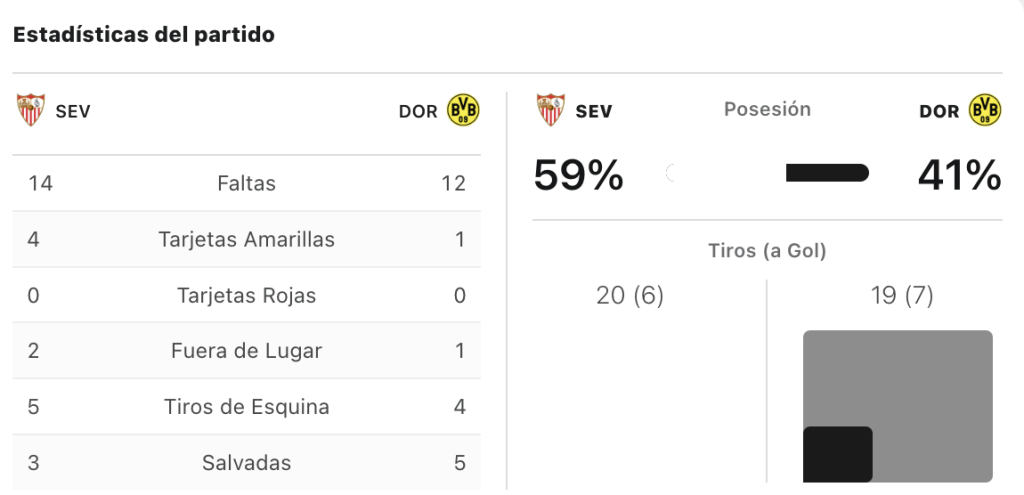This screenshot has height=495, width=1024.
Task: Click the DOR team name in stats table
Action: tap(418, 112)
